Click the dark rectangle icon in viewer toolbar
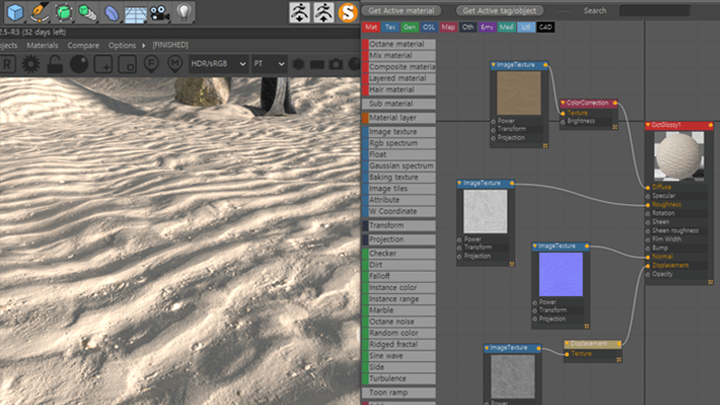 point(317,64)
